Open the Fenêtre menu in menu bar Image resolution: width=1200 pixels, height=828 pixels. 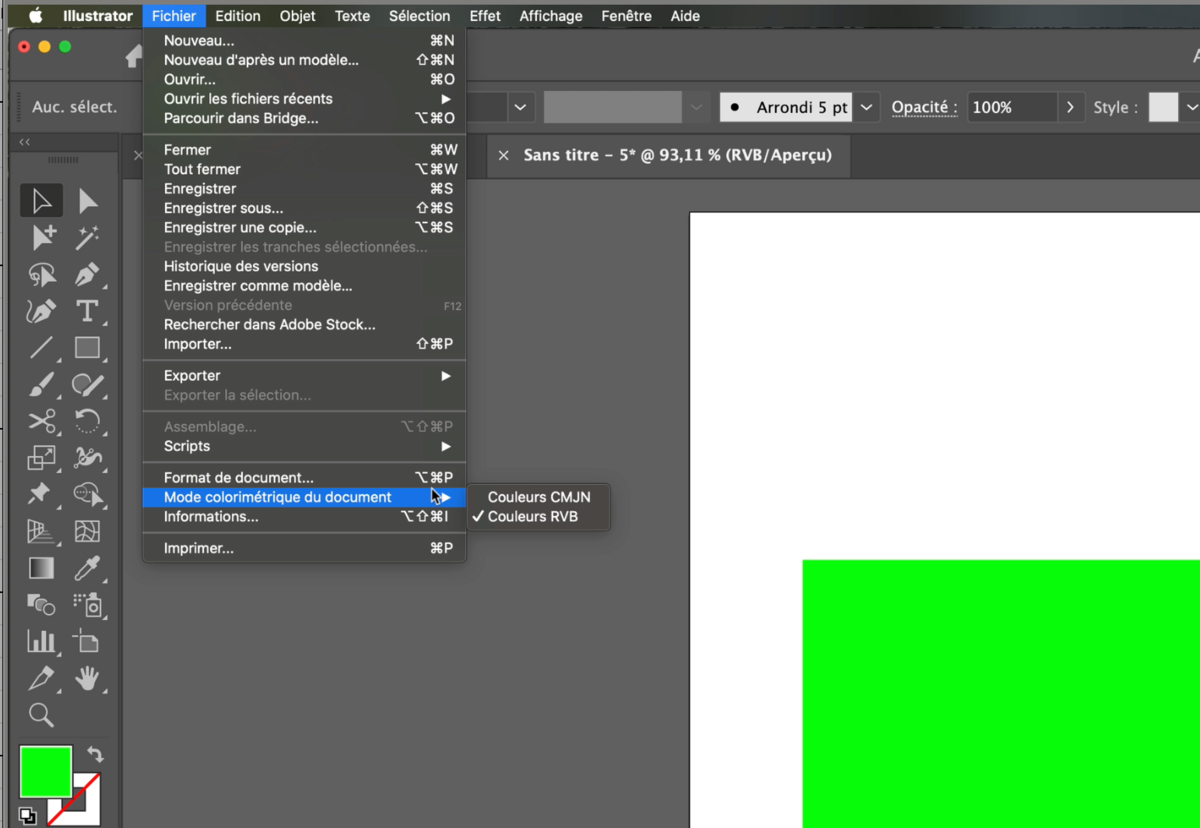click(626, 16)
